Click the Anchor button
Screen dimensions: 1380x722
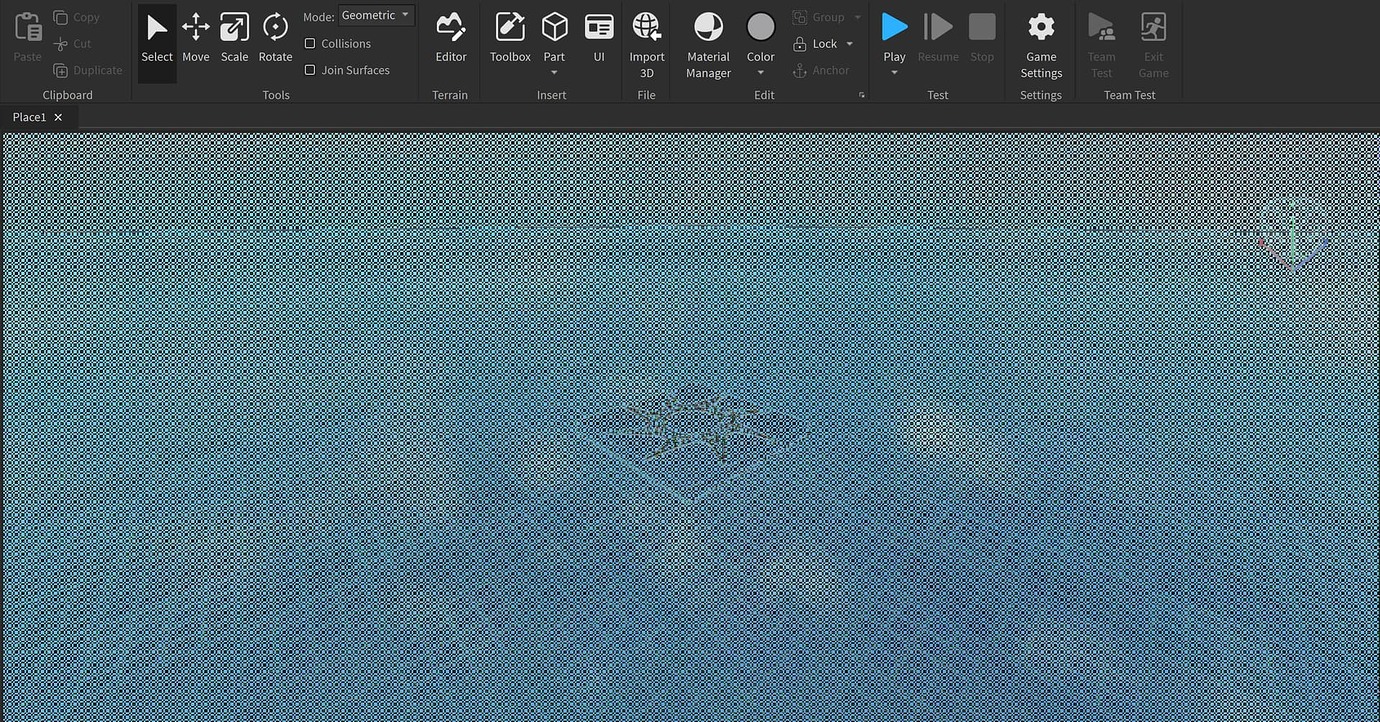pos(821,70)
